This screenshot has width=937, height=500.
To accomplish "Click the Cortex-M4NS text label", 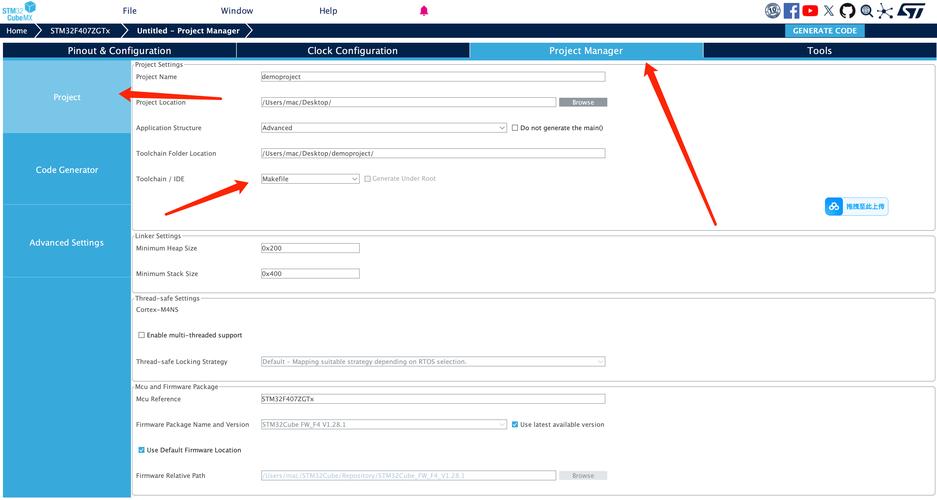I will pos(157,309).
